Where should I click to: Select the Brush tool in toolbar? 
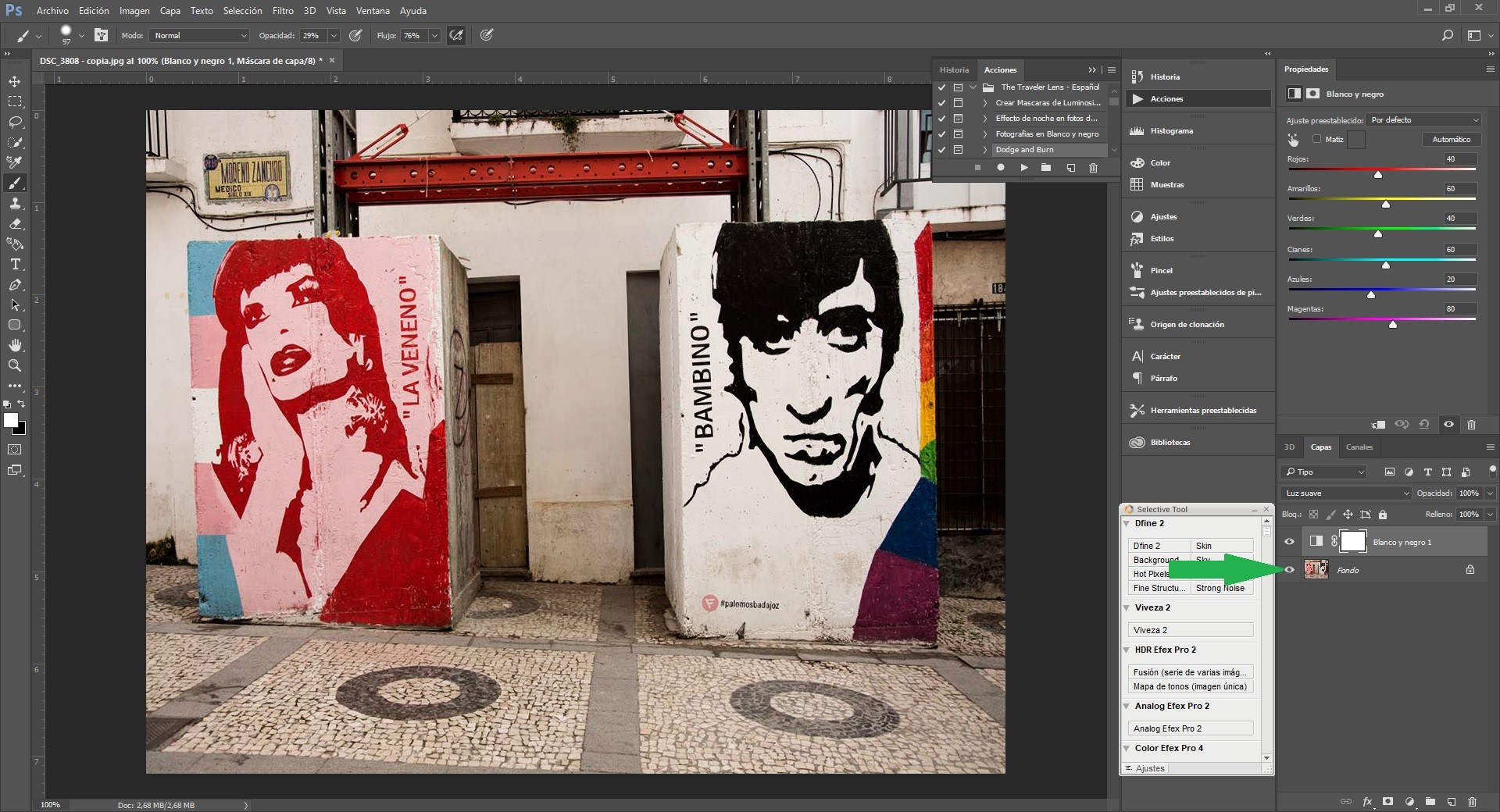click(15, 183)
